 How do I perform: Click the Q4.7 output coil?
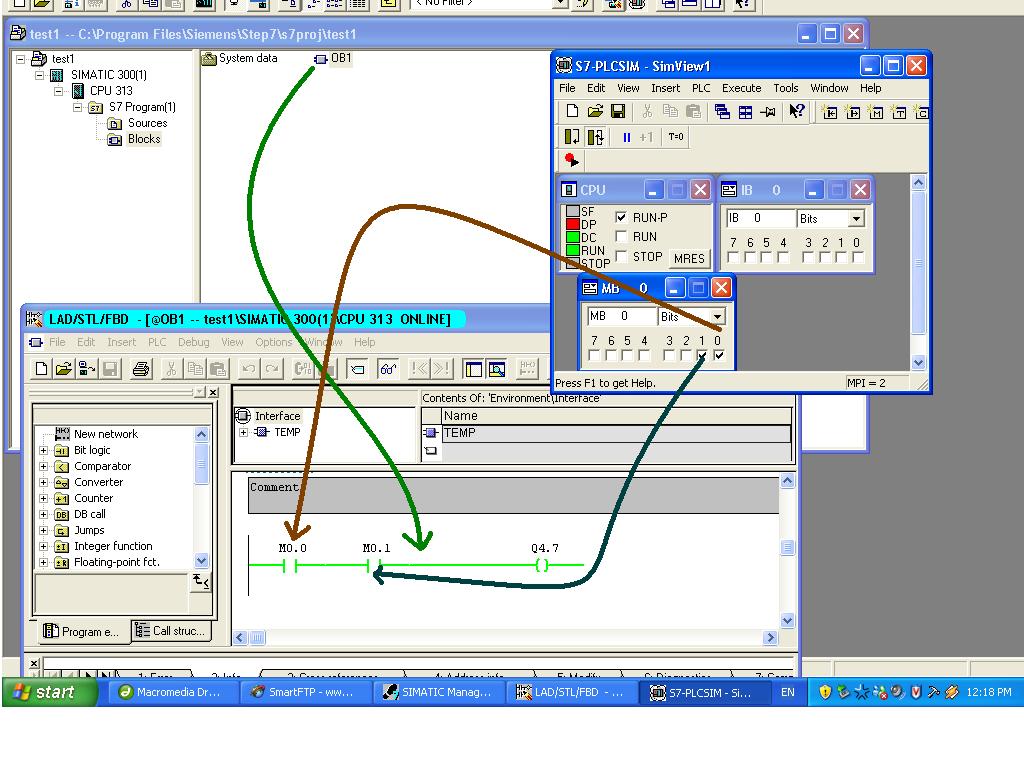coord(541,565)
